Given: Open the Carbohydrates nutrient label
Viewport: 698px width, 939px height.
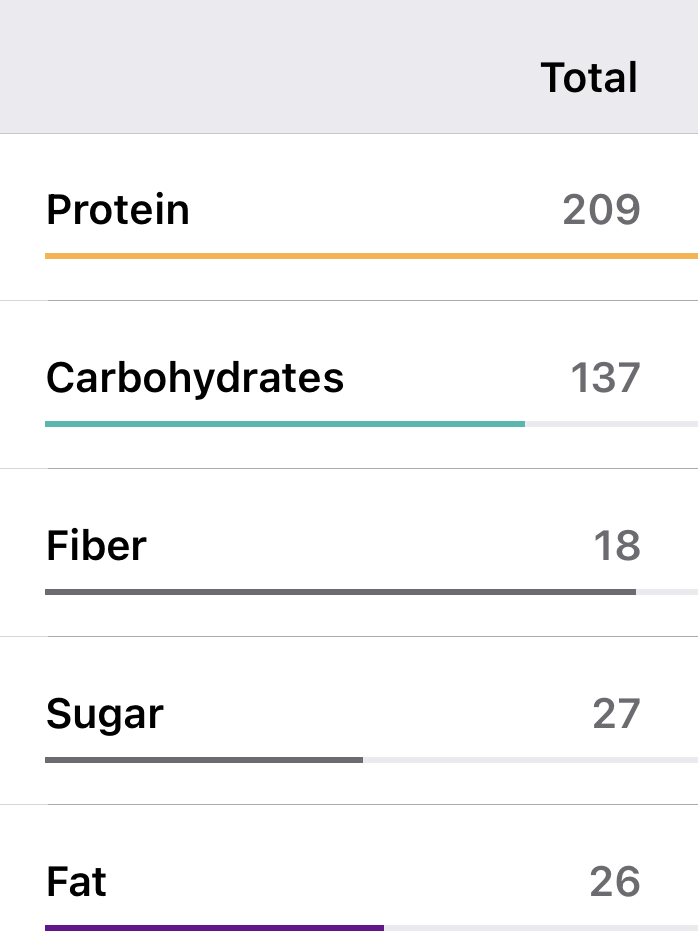Looking at the screenshot, I should coord(195,378).
